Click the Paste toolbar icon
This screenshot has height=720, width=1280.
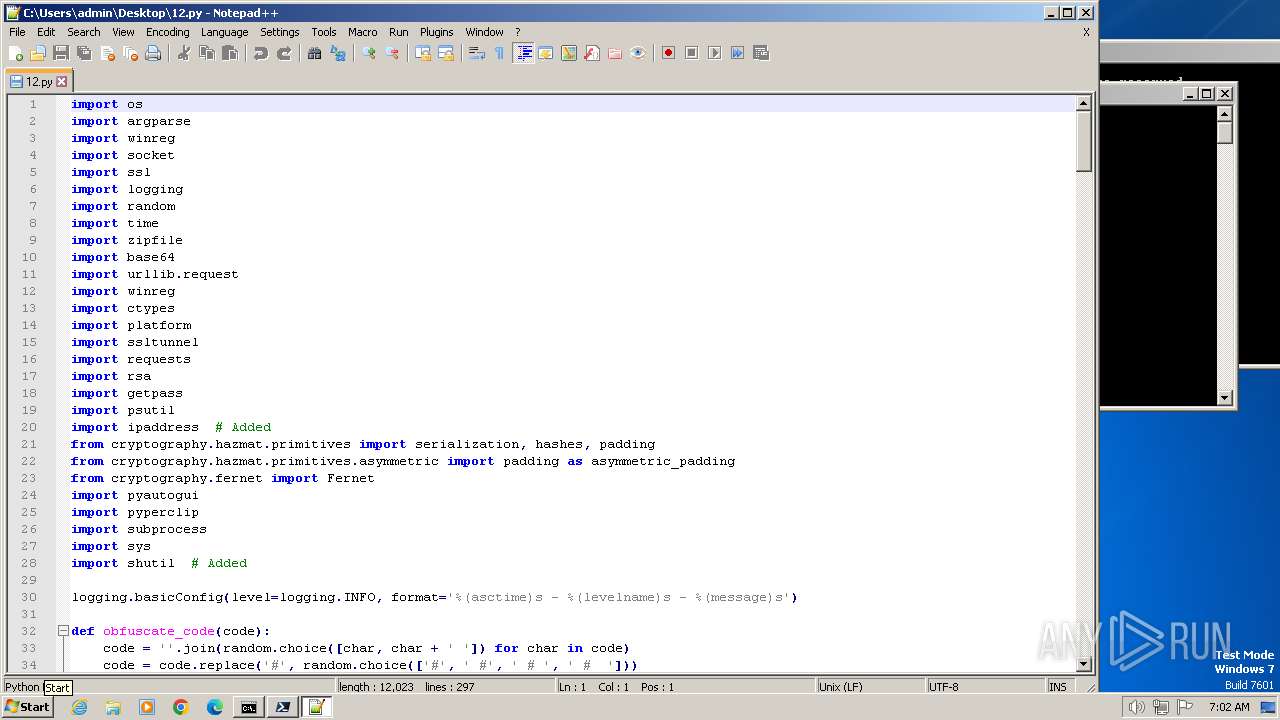(229, 53)
